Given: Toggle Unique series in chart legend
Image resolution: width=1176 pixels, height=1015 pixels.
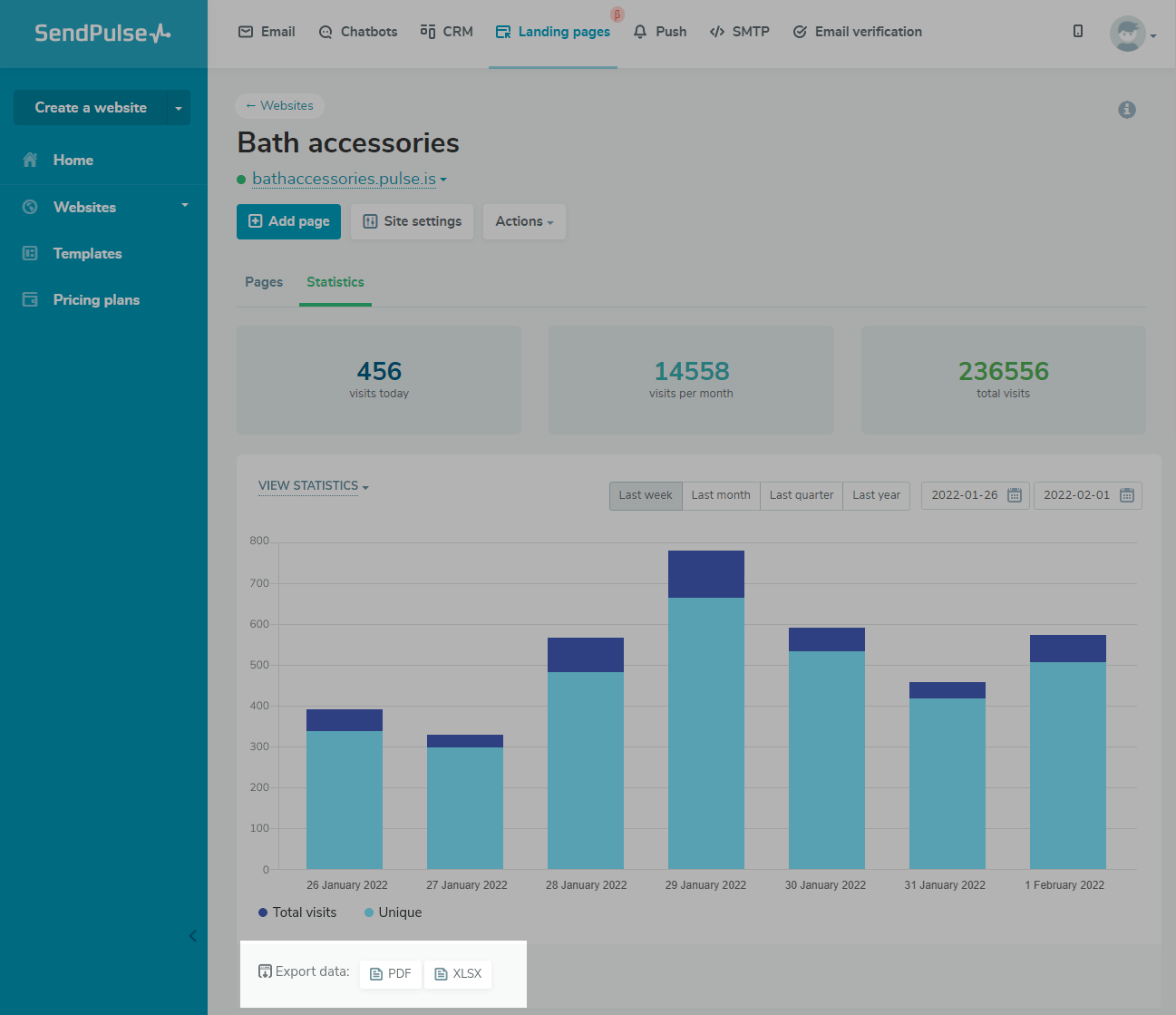Looking at the screenshot, I should [394, 913].
